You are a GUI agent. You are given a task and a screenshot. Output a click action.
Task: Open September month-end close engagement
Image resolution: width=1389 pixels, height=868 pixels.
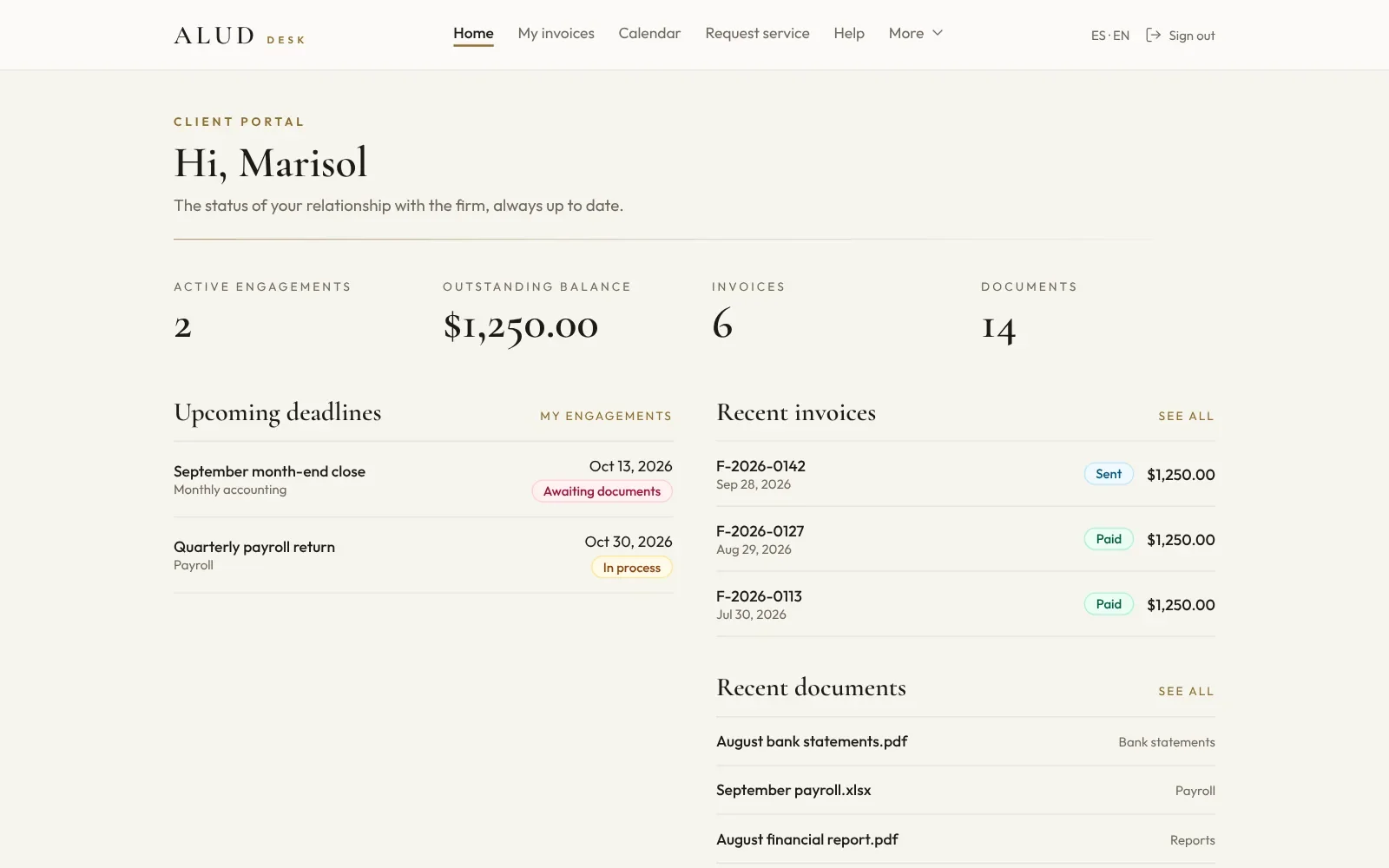coord(423,479)
